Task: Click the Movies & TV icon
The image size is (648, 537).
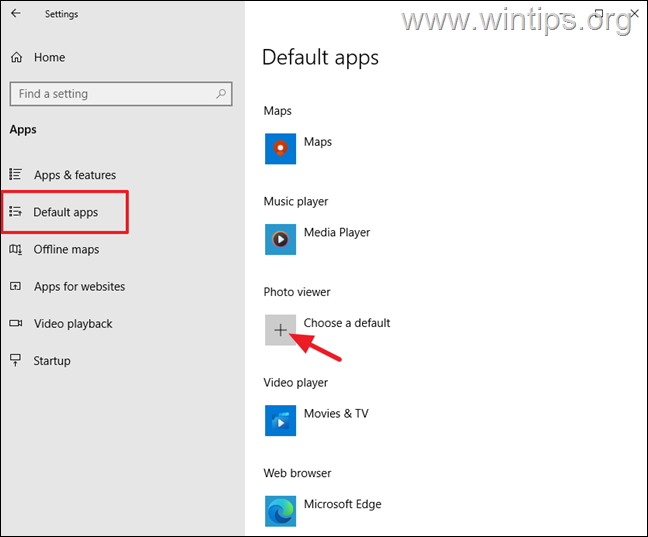Action: [x=280, y=420]
